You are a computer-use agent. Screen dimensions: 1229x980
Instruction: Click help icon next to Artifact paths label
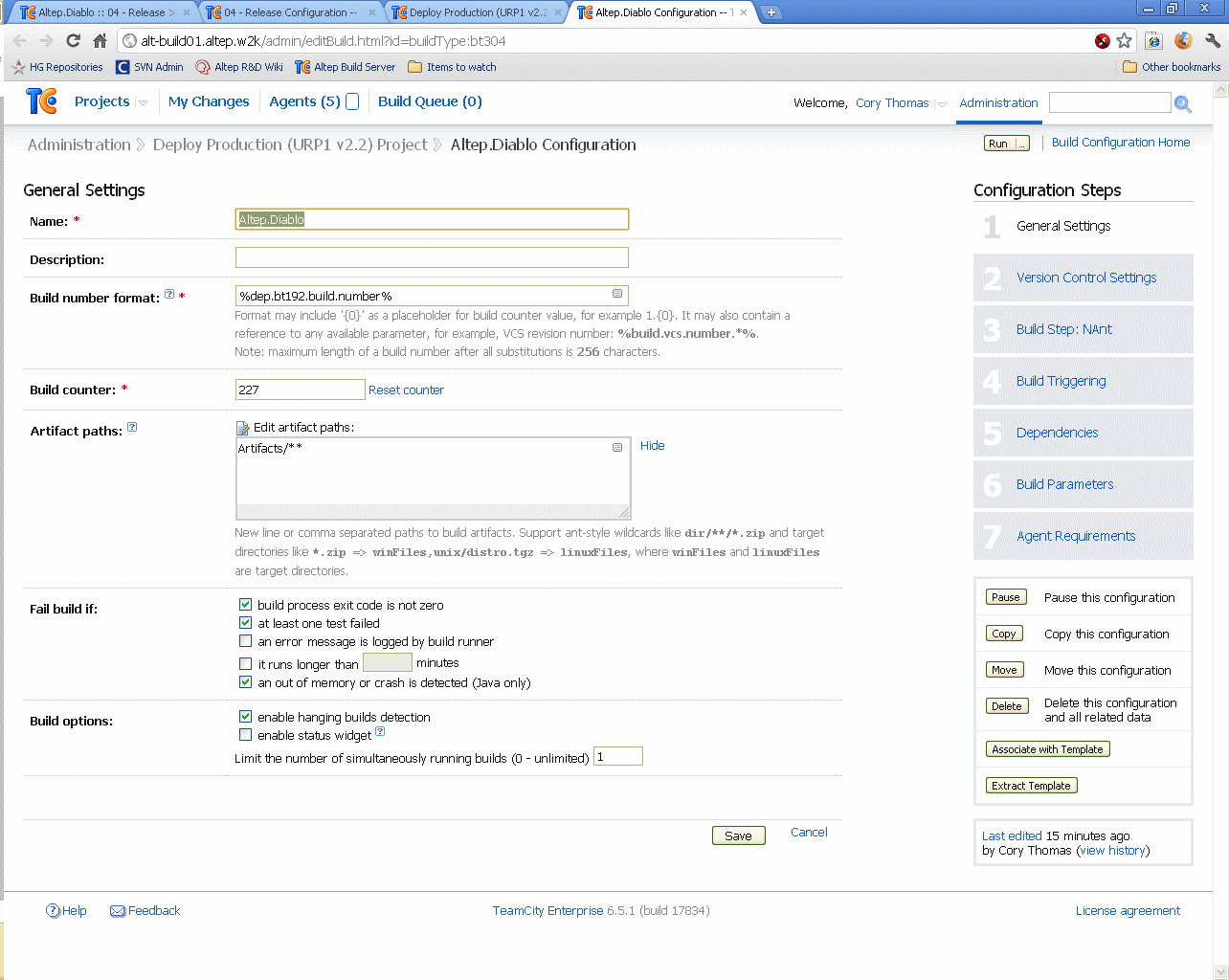click(x=131, y=427)
